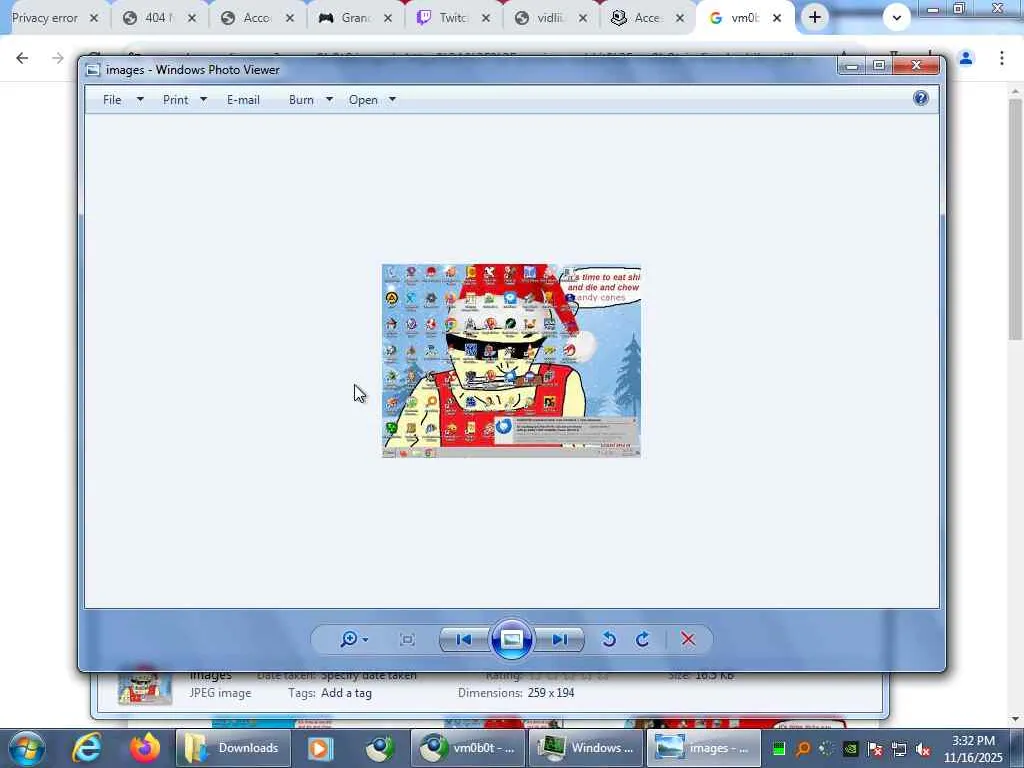Viewport: 1024px width, 768px height.
Task: Go to the next image
Action: (x=560, y=639)
